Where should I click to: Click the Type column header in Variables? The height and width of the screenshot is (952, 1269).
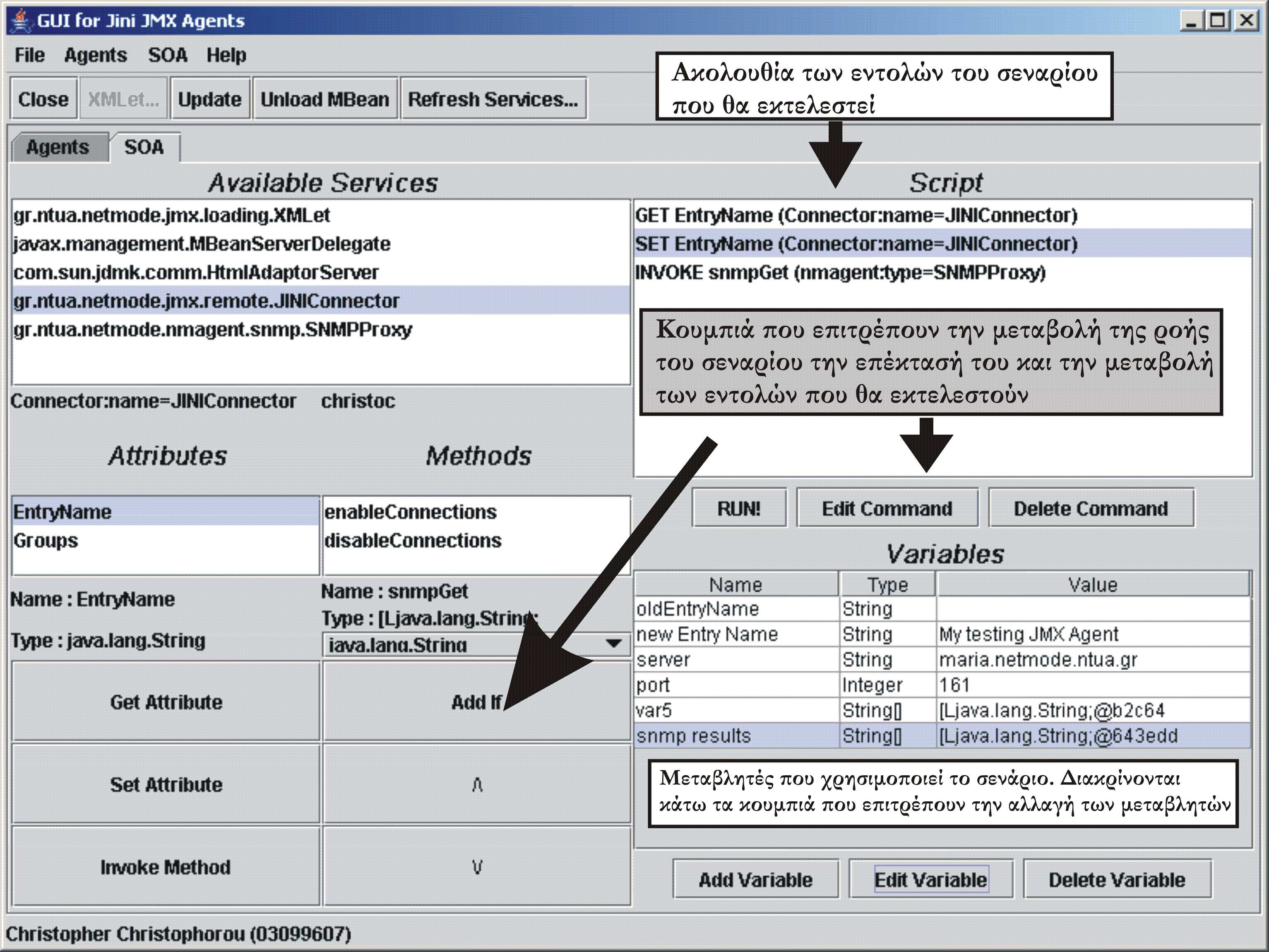click(887, 584)
